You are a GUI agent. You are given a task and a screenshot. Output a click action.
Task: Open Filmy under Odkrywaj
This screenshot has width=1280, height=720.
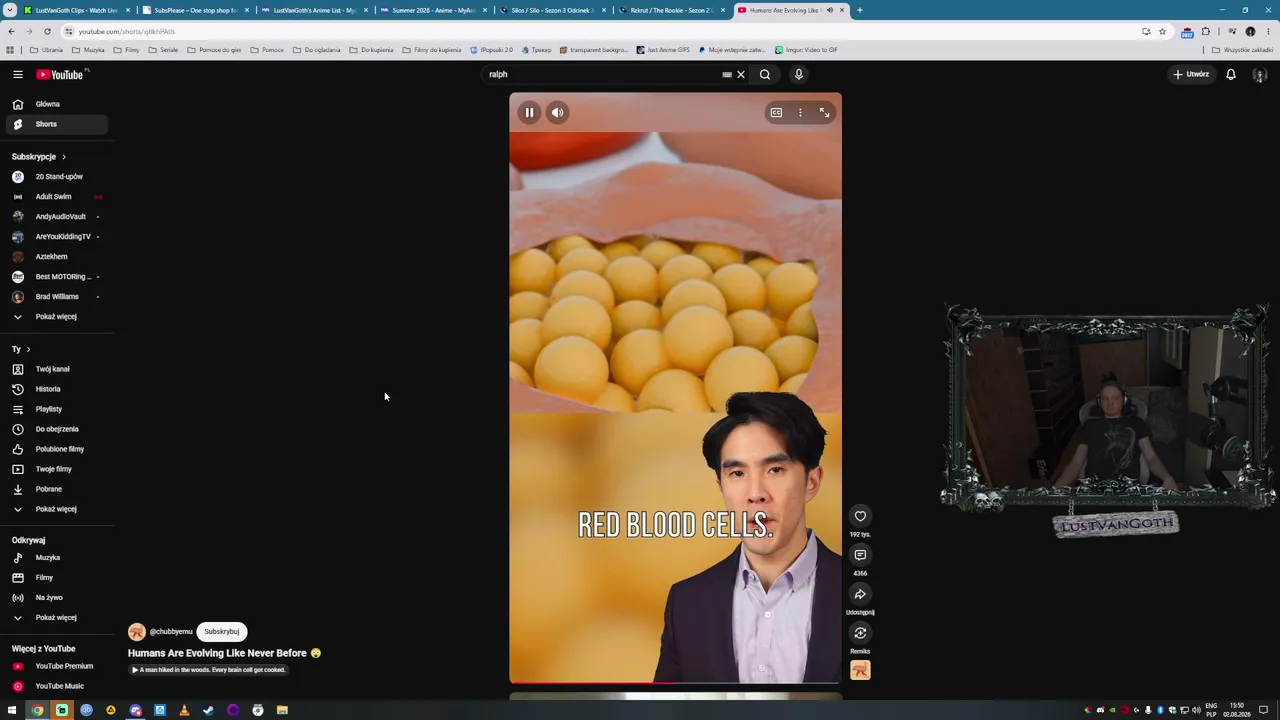[56, 578]
